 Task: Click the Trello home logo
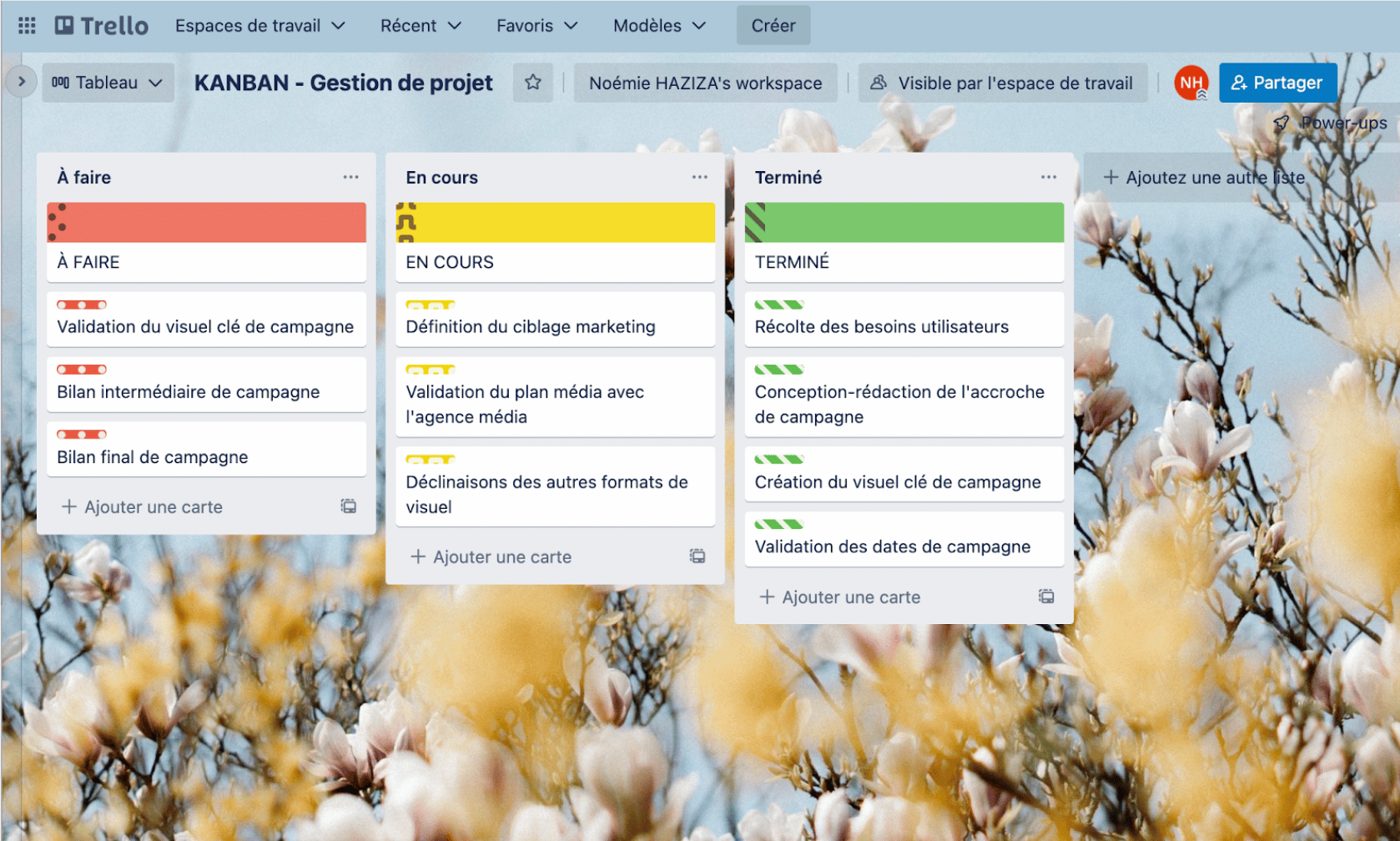click(102, 26)
